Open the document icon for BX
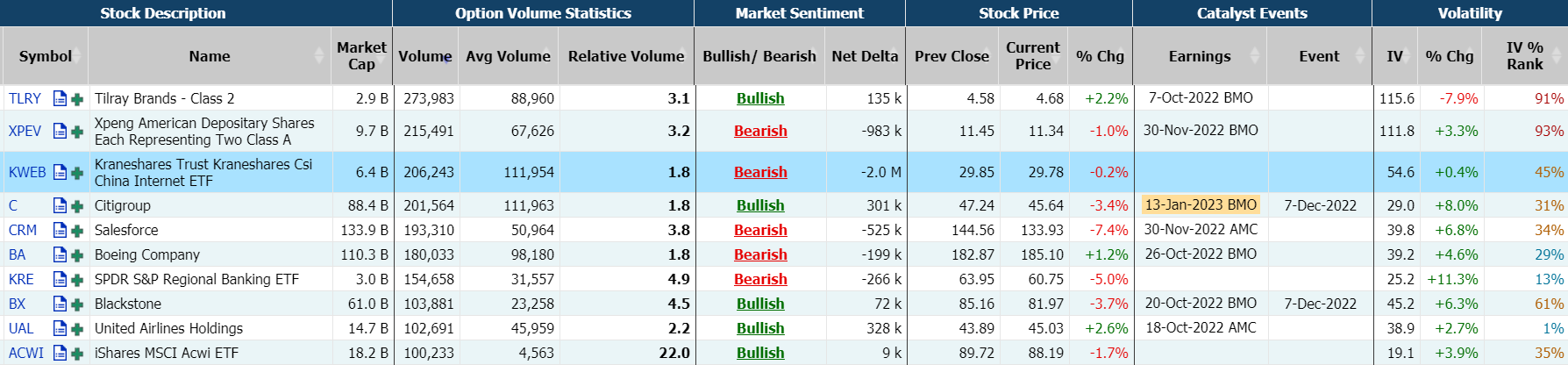The width and height of the screenshot is (1568, 365). tap(60, 304)
